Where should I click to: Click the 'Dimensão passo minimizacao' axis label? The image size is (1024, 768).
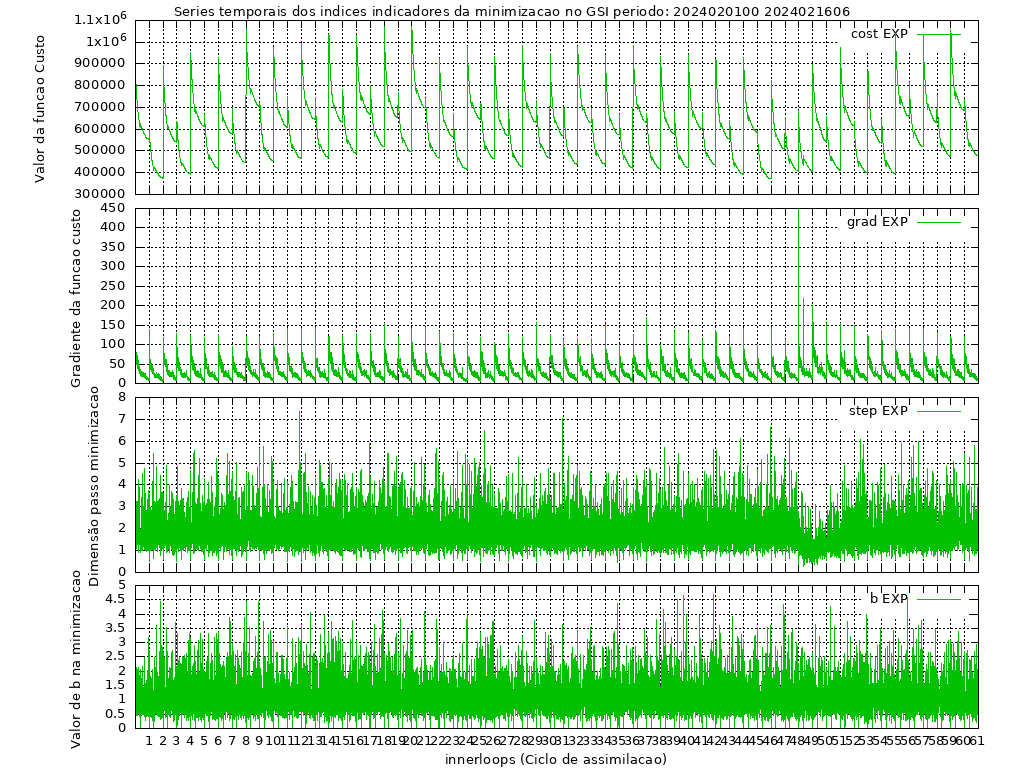[94, 486]
